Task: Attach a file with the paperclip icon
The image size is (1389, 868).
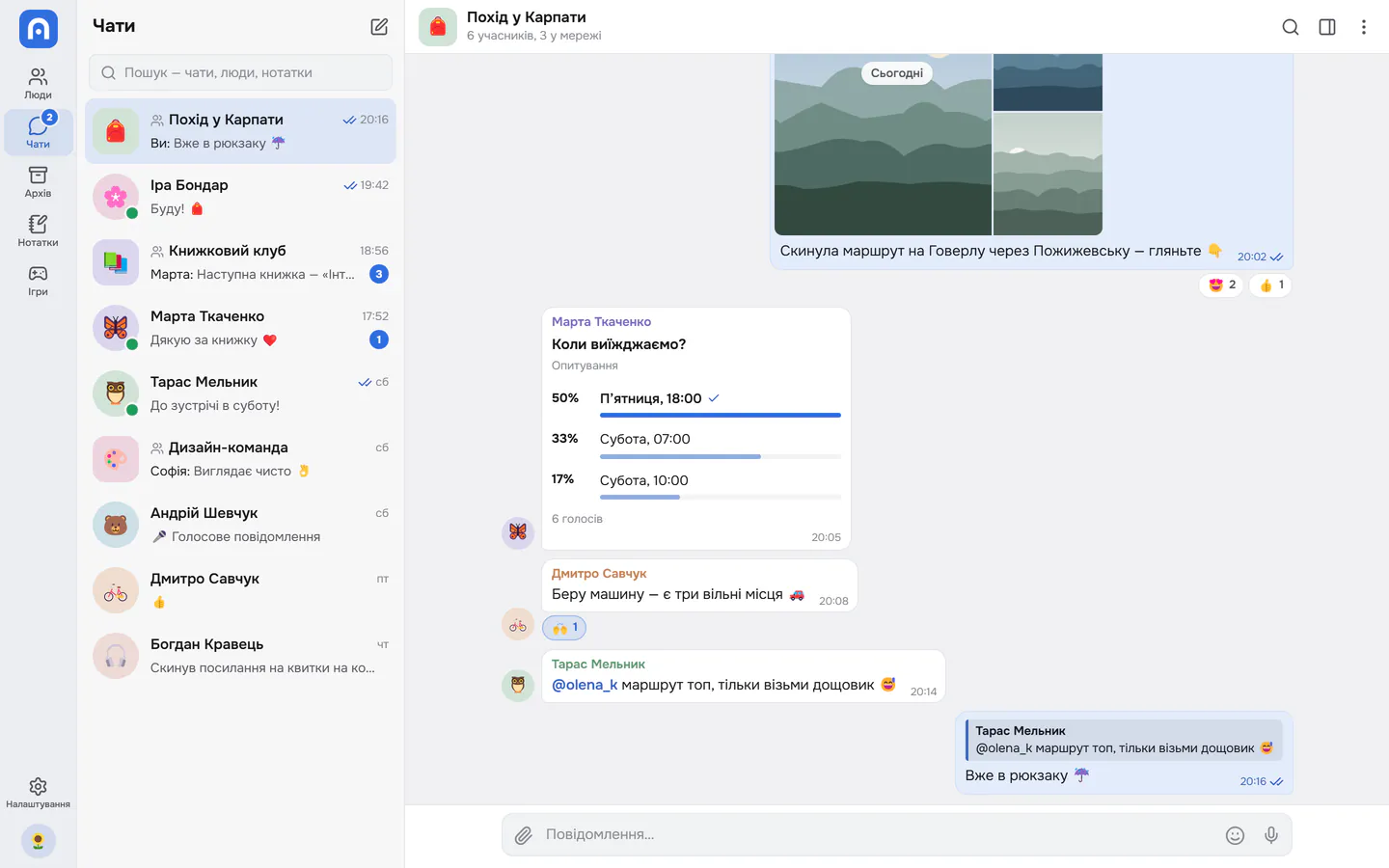Action: click(523, 835)
